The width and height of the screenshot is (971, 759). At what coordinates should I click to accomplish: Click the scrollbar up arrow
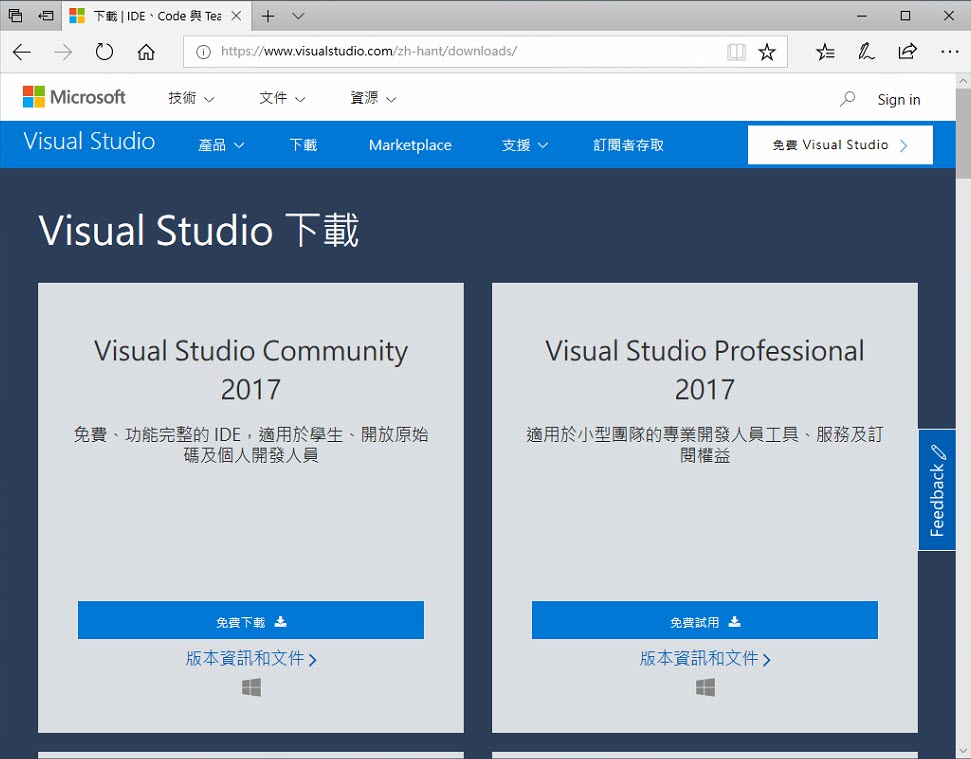[x=963, y=81]
